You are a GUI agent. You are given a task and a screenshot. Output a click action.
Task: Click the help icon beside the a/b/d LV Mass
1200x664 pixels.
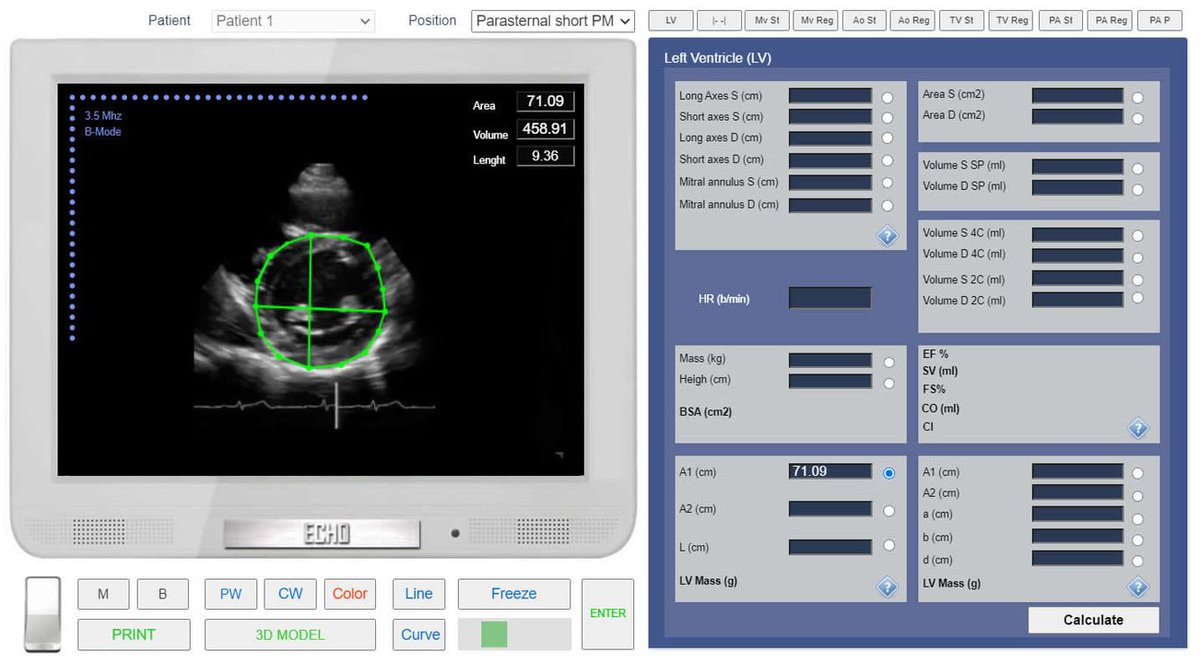tap(1138, 587)
